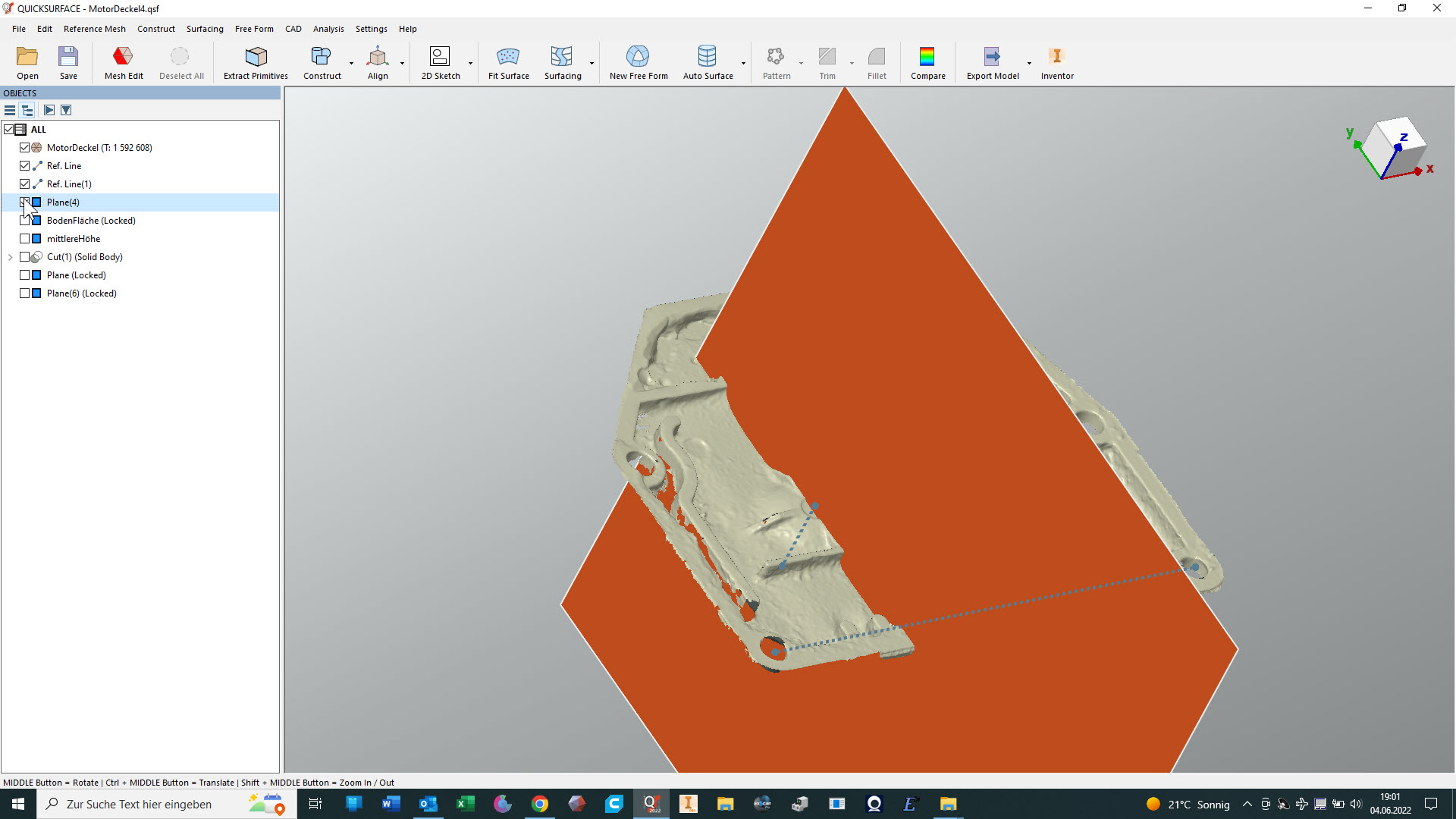Viewport: 1456px width, 819px height.
Task: Enable the Plane(6) (Locked) checkbox
Action: pyautogui.click(x=25, y=293)
